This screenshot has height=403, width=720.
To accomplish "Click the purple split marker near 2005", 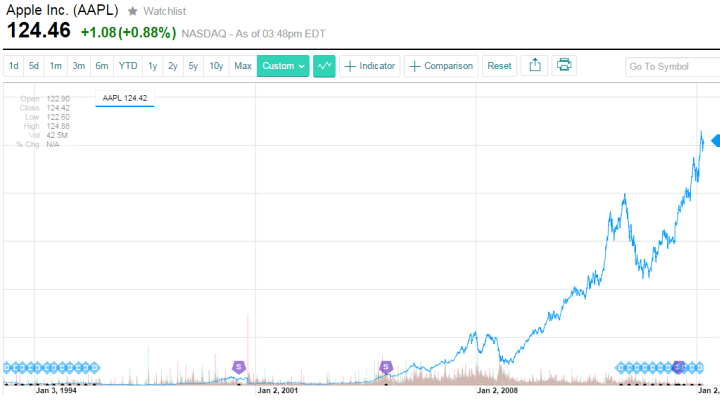I will (386, 367).
